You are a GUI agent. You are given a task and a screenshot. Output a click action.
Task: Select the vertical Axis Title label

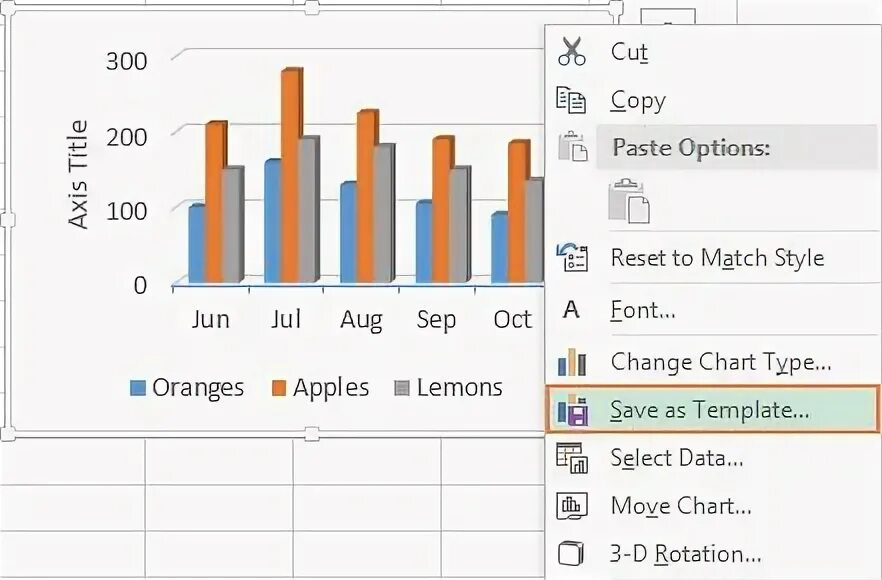[x=78, y=174]
